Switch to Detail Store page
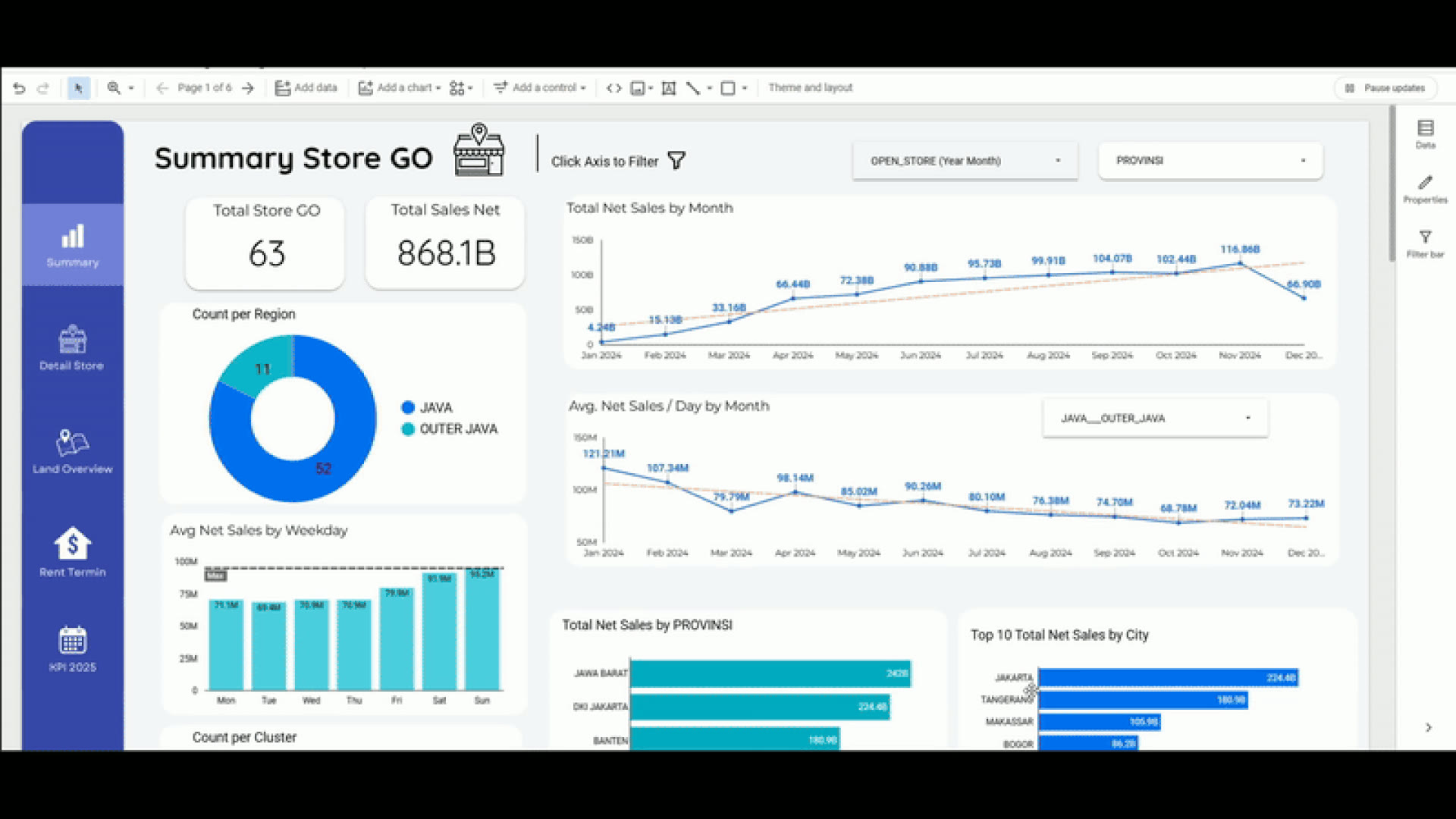The image size is (1456, 819). pyautogui.click(x=72, y=348)
